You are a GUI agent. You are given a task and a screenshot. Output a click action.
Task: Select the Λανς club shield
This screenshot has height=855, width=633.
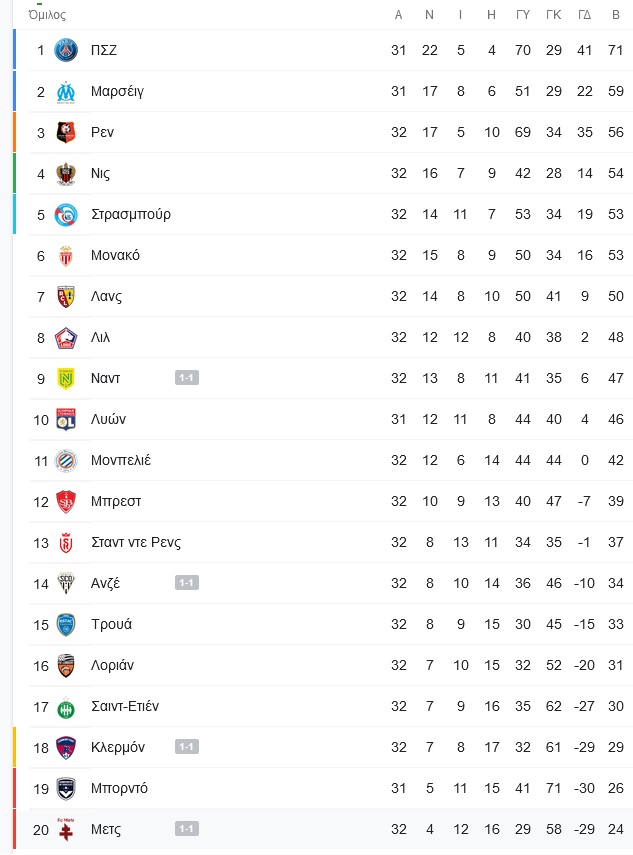(66, 297)
